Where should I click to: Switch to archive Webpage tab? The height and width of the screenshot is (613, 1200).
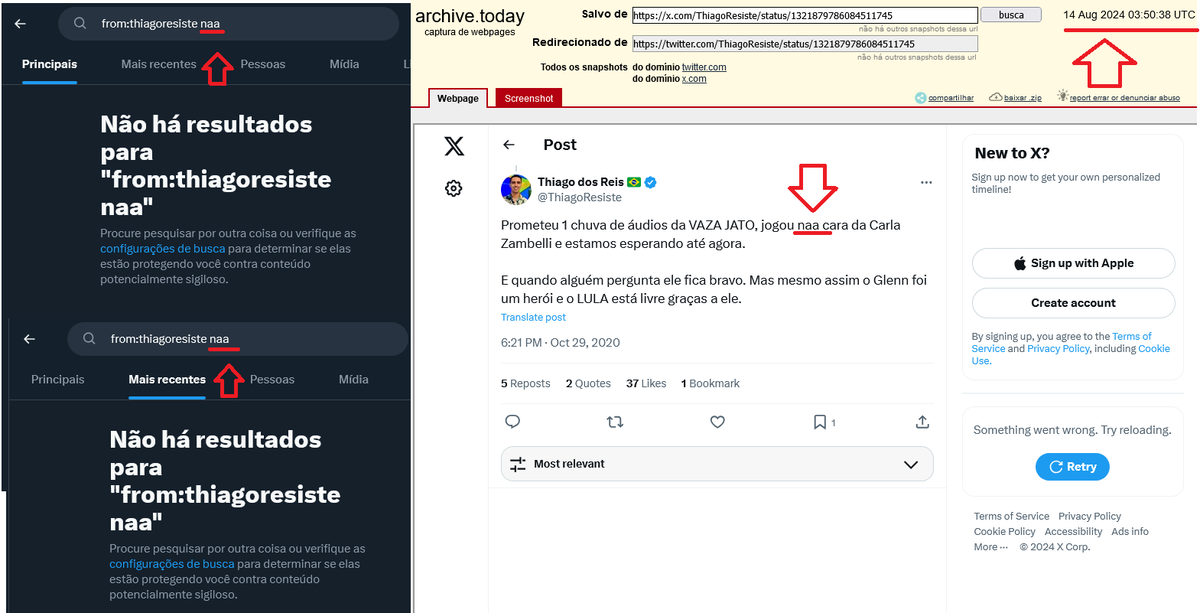(459, 98)
